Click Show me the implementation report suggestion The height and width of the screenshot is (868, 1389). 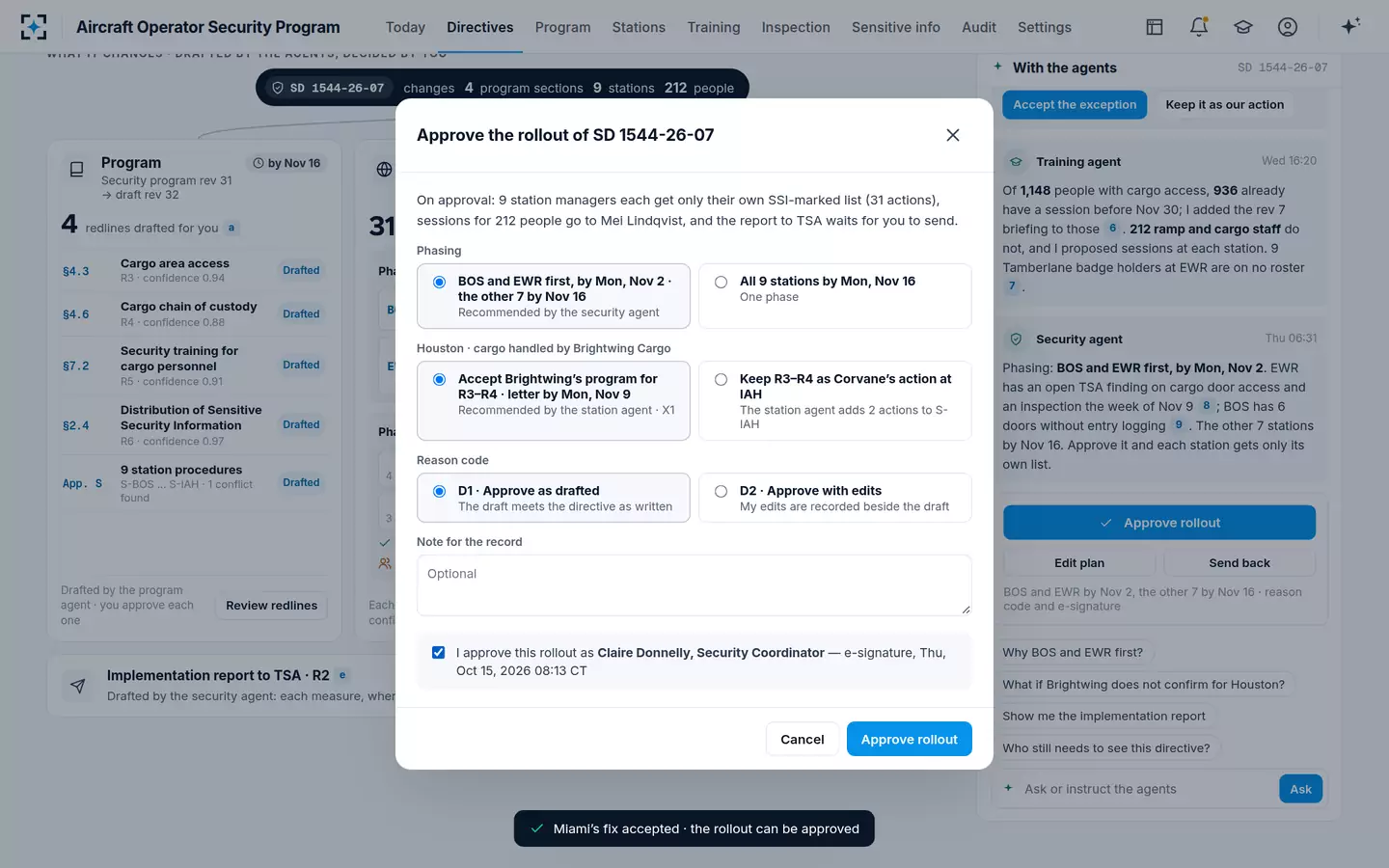coord(1103,717)
